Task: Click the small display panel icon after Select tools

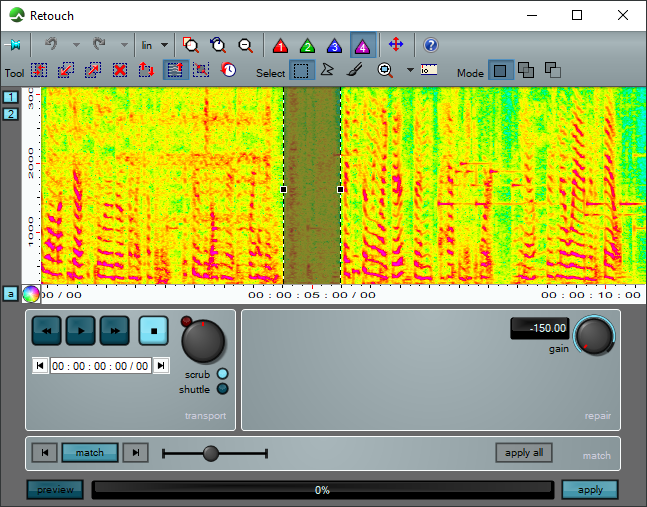Action: point(429,69)
